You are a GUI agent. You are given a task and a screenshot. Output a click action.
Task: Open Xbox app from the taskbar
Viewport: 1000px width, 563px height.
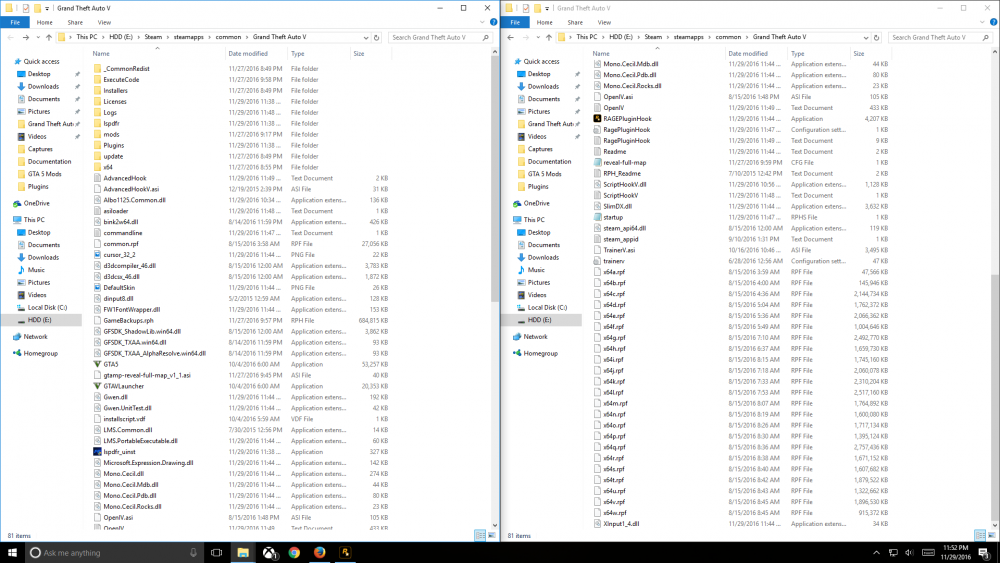(x=268, y=553)
